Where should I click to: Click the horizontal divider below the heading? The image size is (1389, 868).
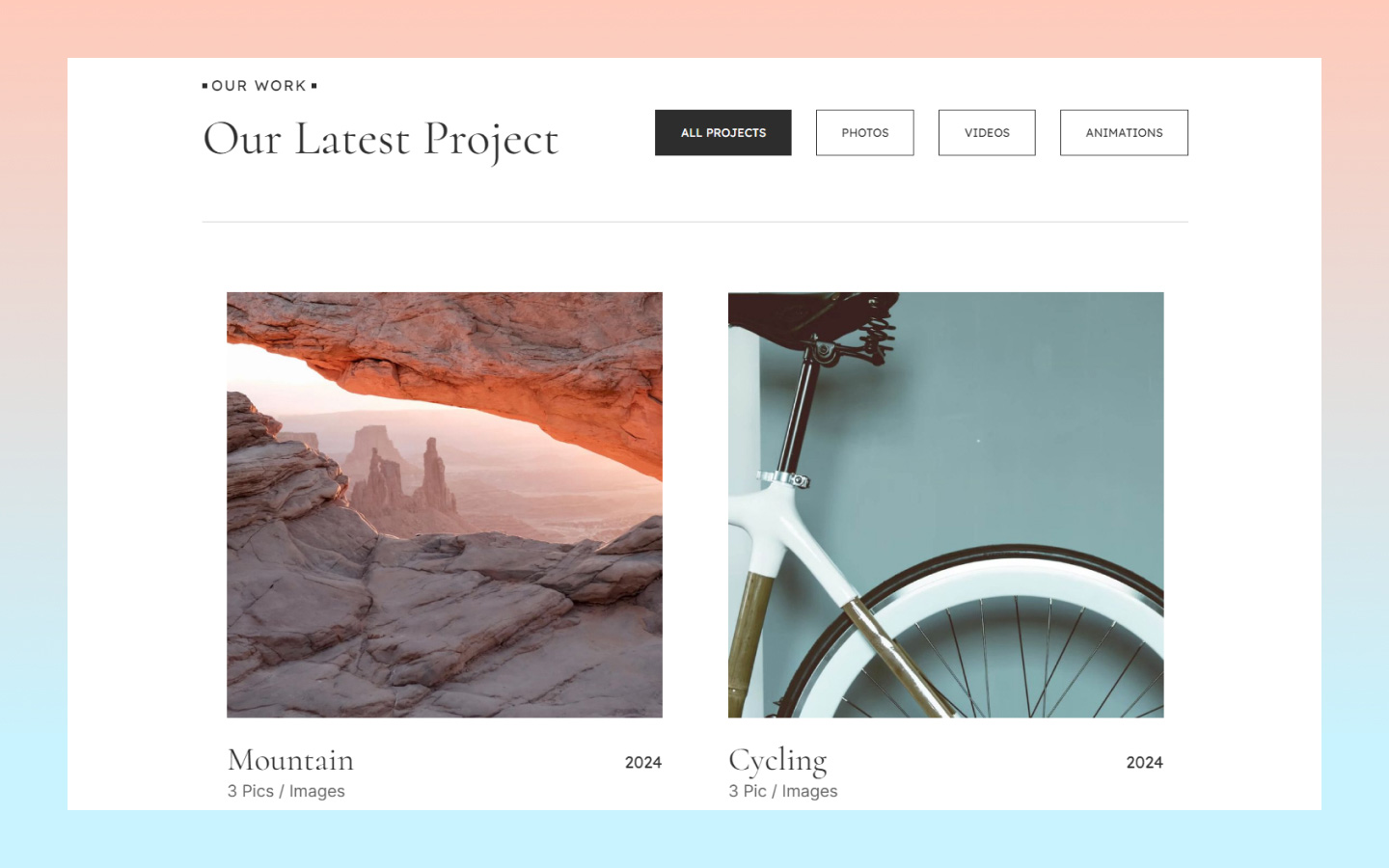[x=694, y=222]
